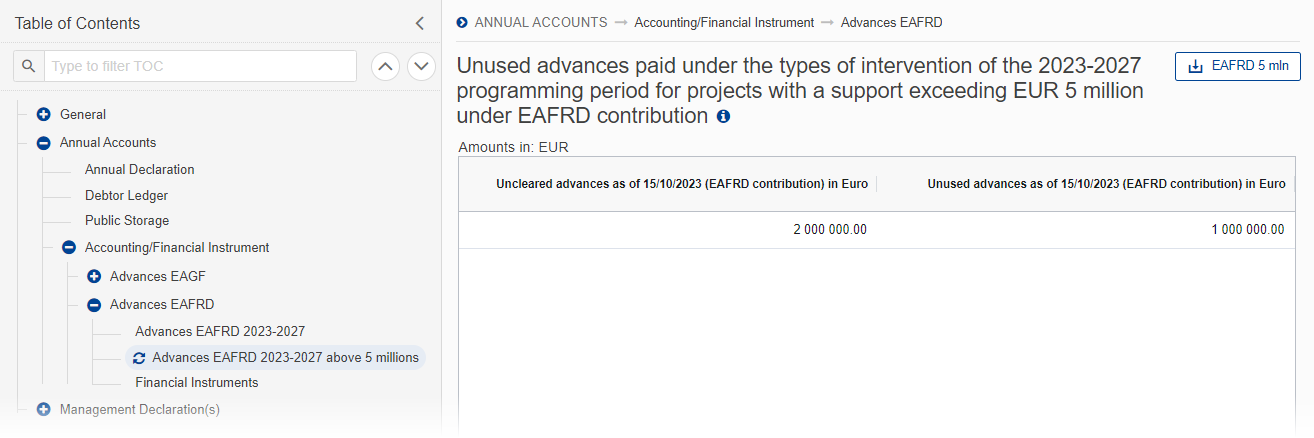Image resolution: width=1314 pixels, height=438 pixels.
Task: Open the Annual Declaration page
Action: coord(139,170)
